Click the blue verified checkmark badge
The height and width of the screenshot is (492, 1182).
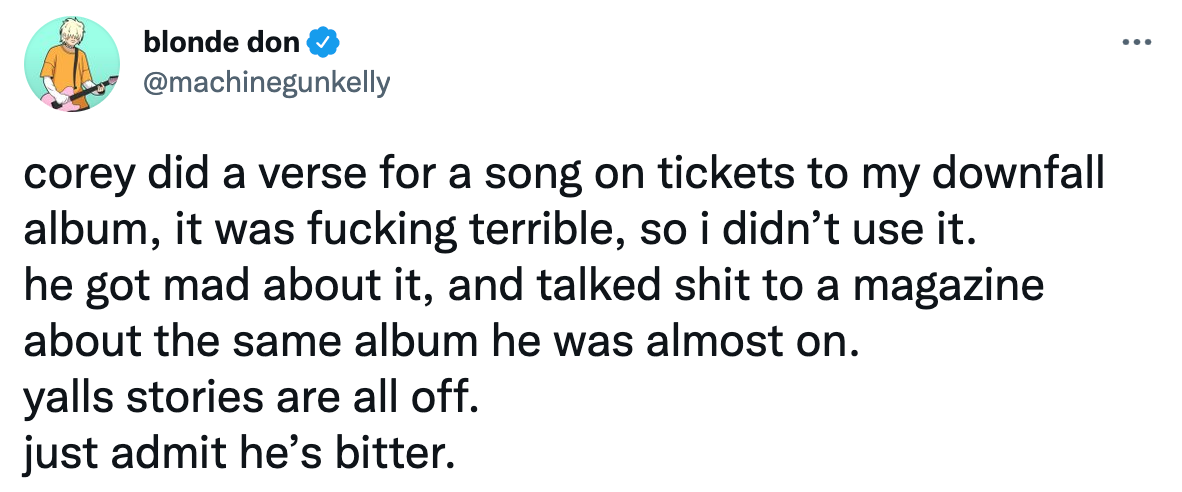pyautogui.click(x=326, y=42)
